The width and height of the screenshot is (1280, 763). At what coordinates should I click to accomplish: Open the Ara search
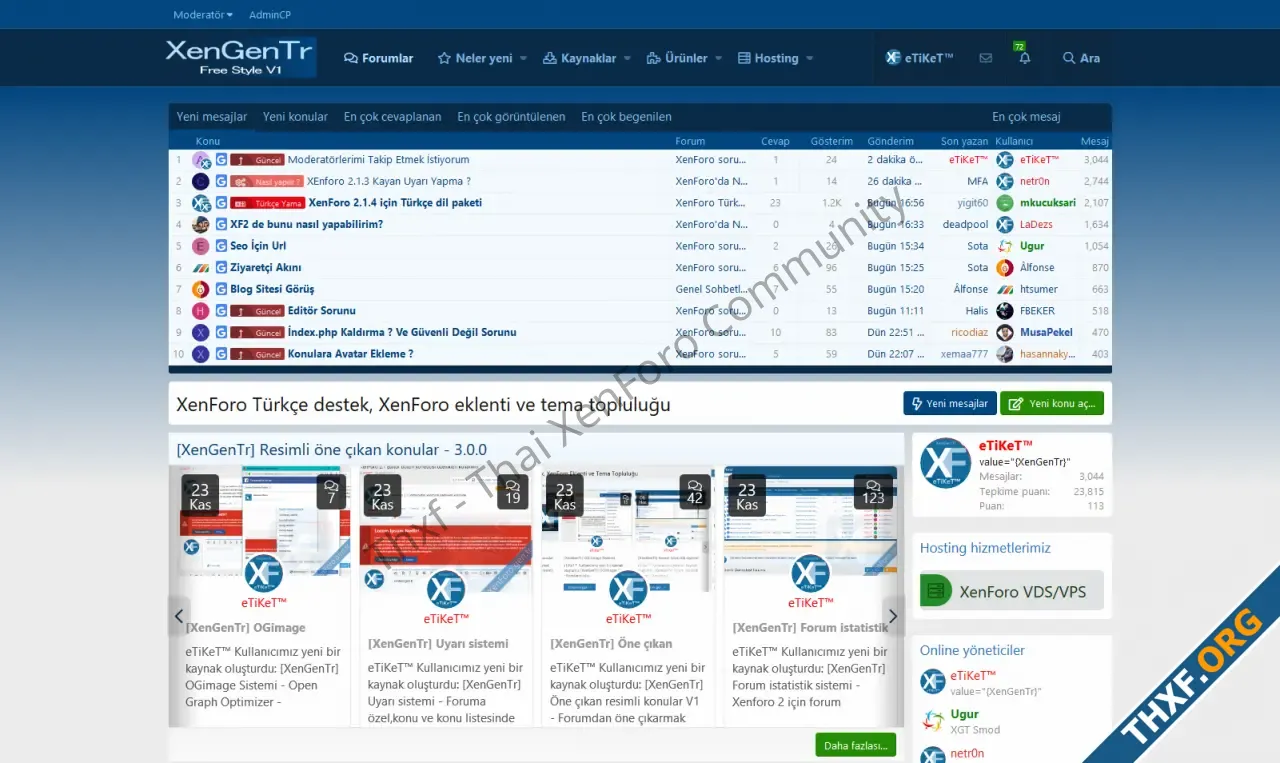coord(1081,58)
